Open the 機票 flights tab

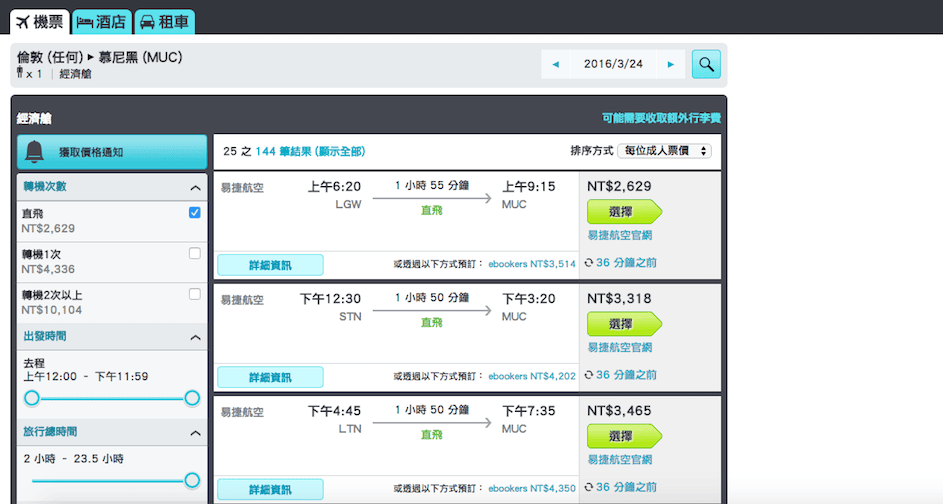point(40,22)
